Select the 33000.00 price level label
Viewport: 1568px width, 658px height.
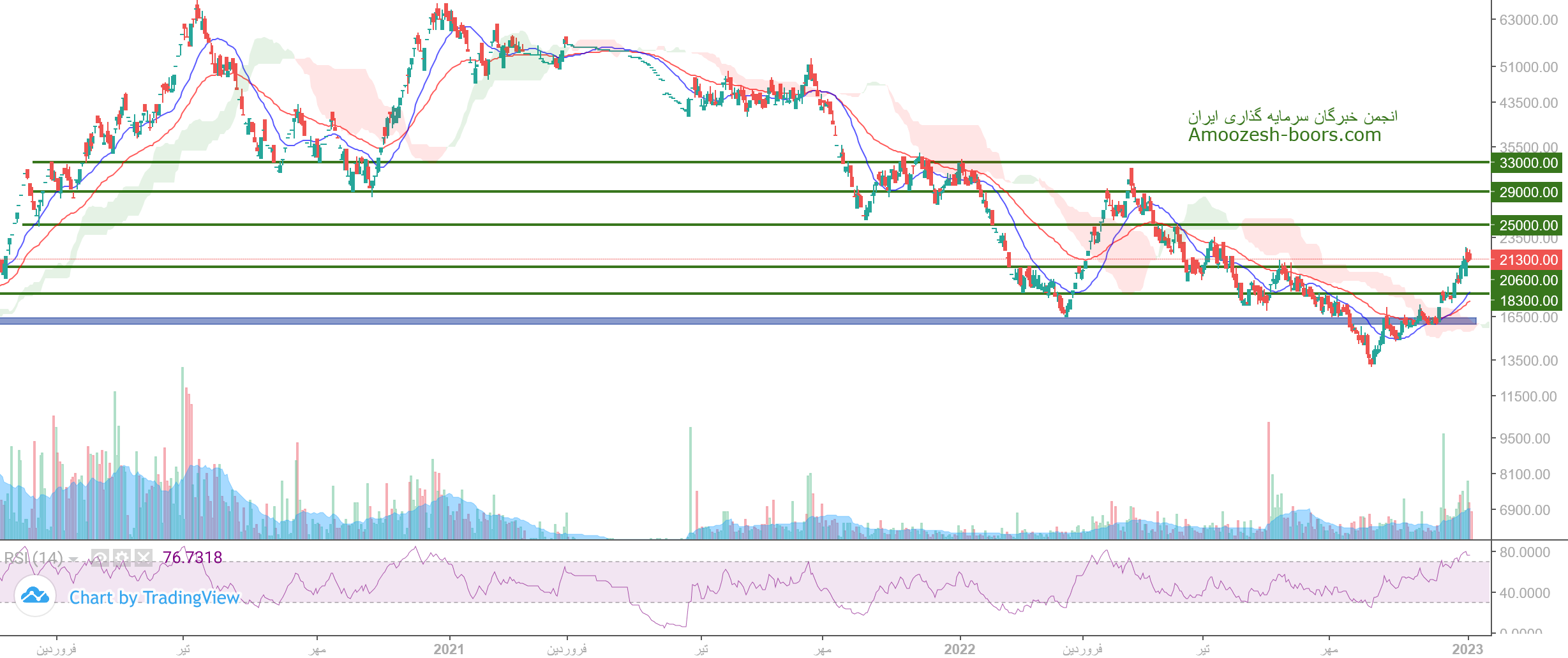coord(1527,163)
